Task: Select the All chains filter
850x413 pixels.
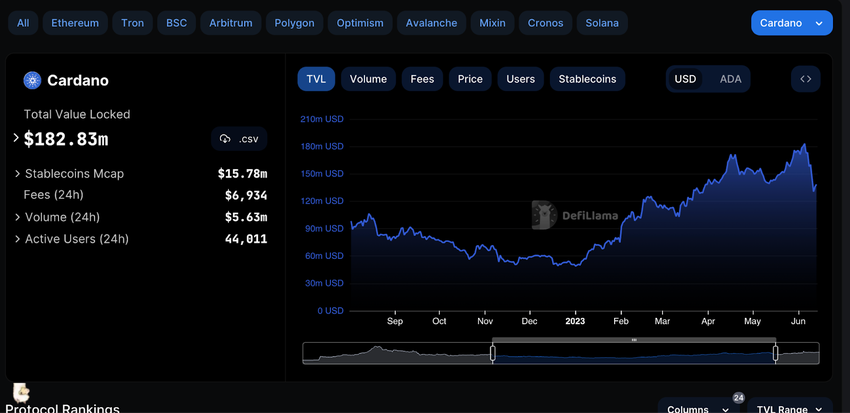Action: (x=23, y=23)
